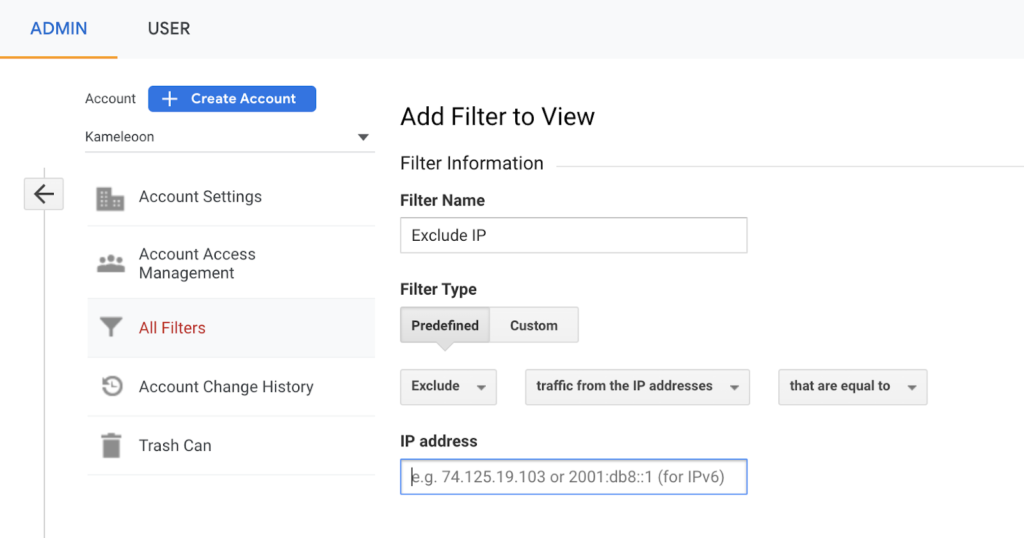
Task: Open Account Change History
Action: coord(231,387)
